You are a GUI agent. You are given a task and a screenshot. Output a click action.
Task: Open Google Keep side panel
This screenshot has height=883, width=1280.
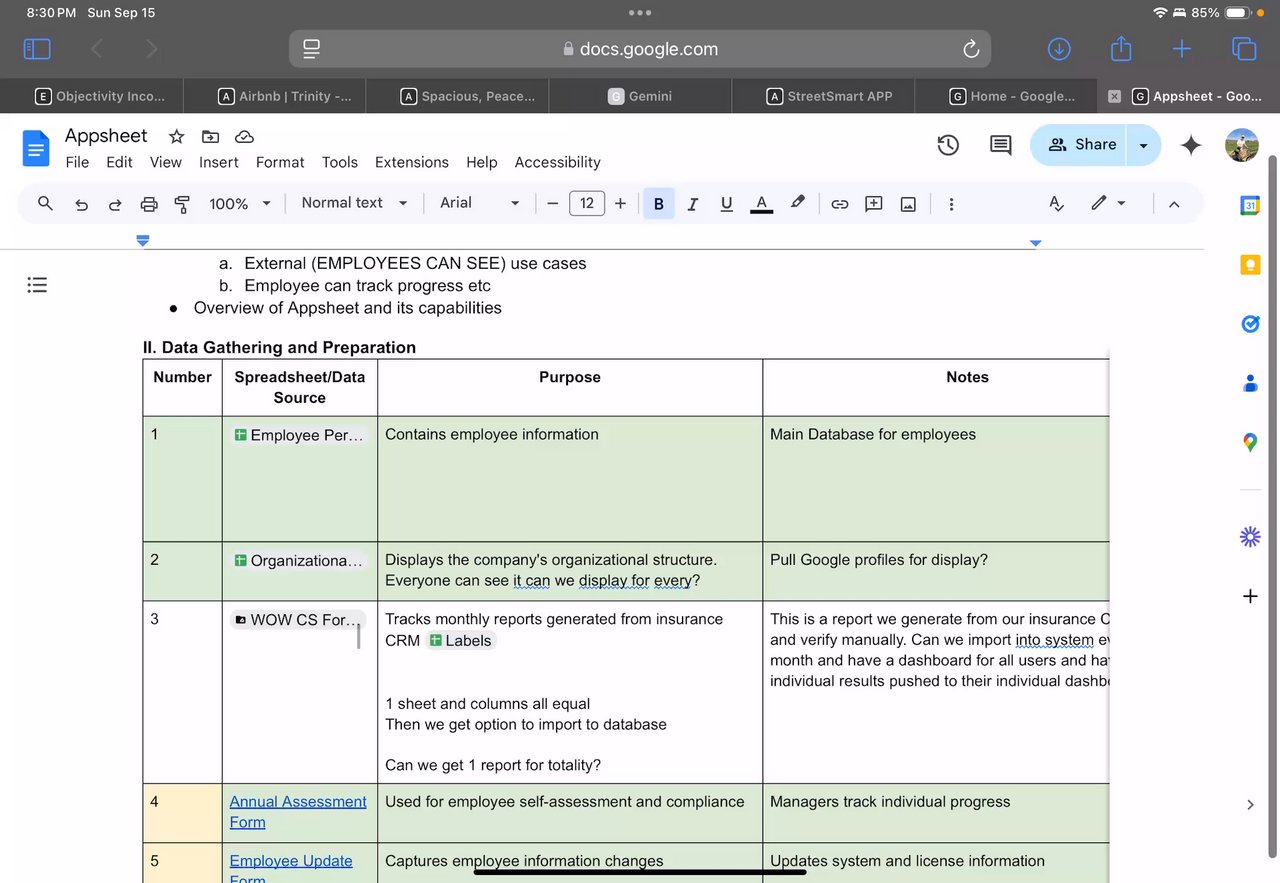click(1250, 264)
